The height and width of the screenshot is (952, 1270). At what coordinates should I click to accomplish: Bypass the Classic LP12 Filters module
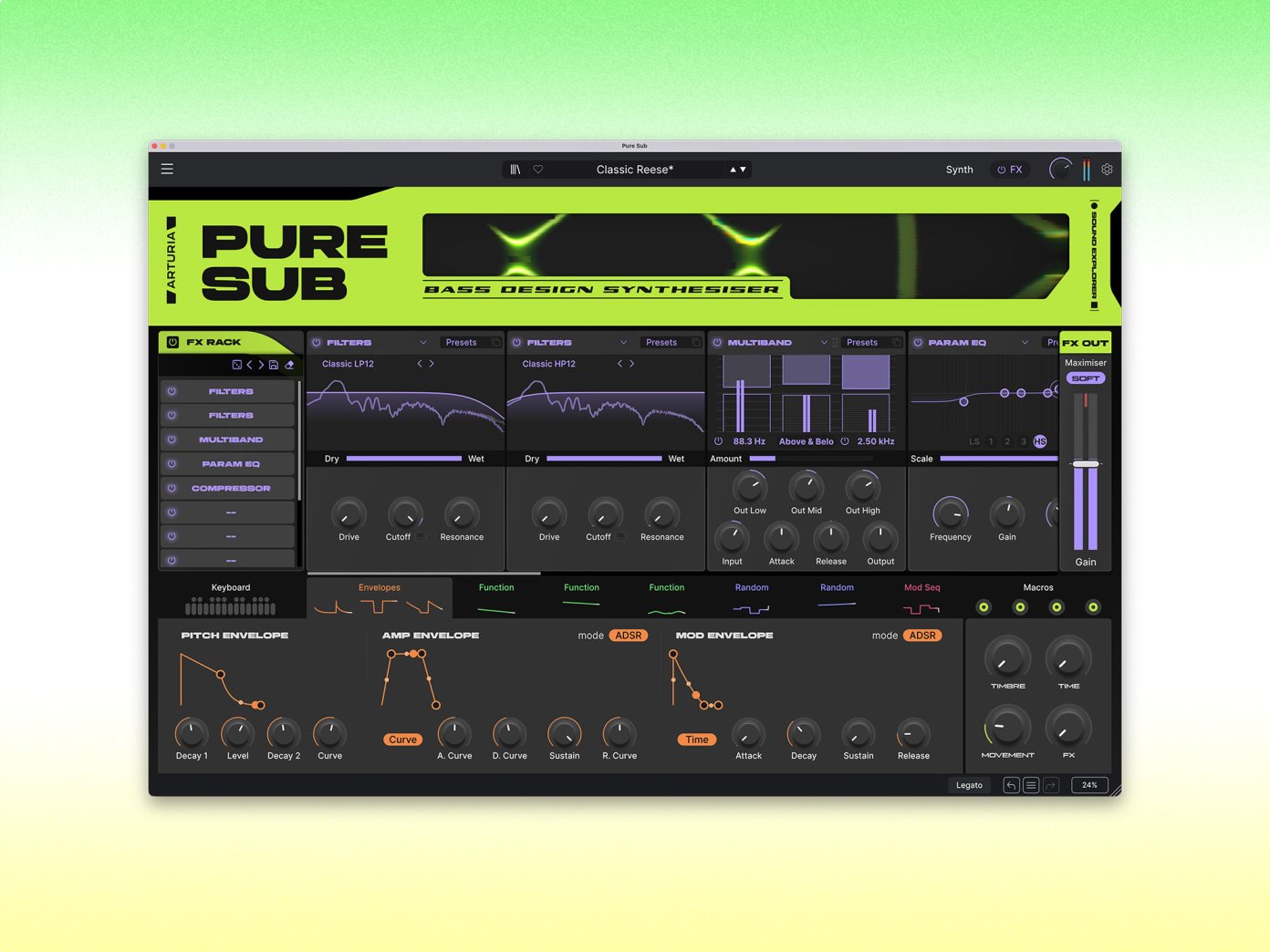(x=317, y=343)
